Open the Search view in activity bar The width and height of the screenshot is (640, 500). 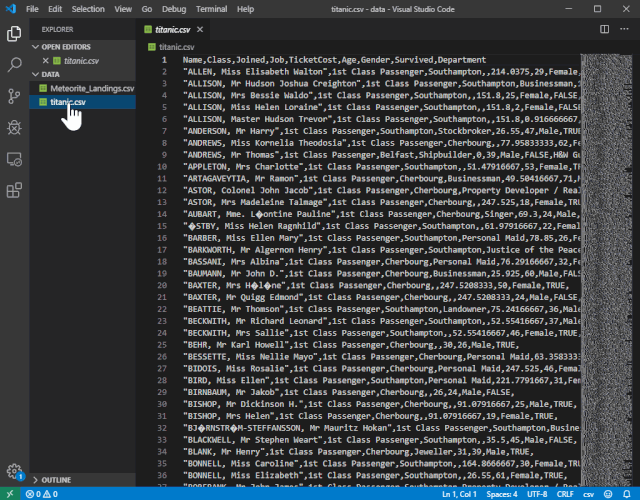pyautogui.click(x=14, y=64)
